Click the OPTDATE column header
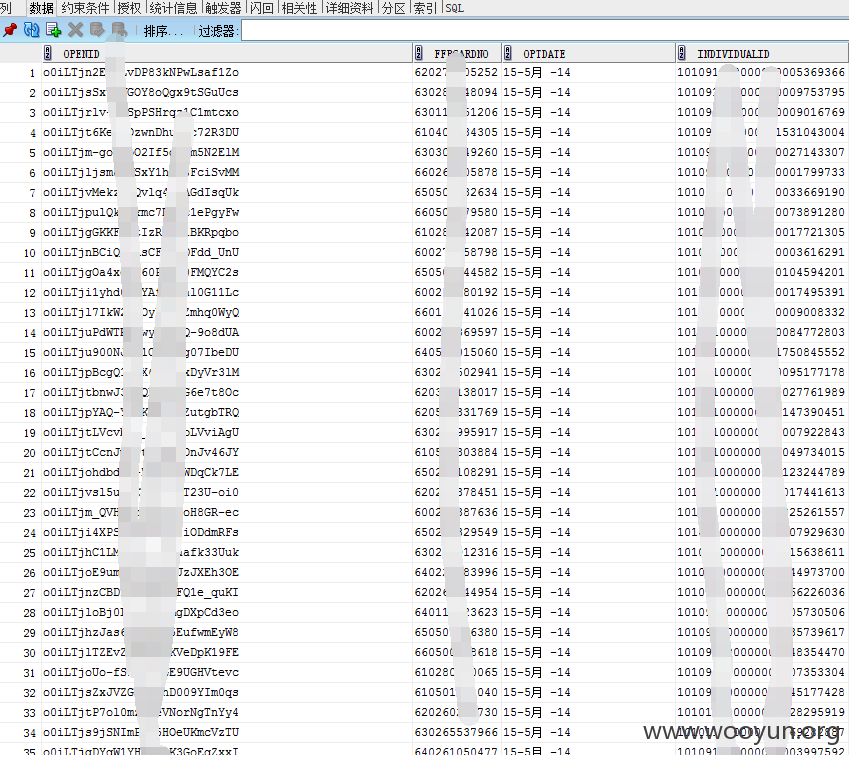Screen dimensions: 849x760 point(589,53)
